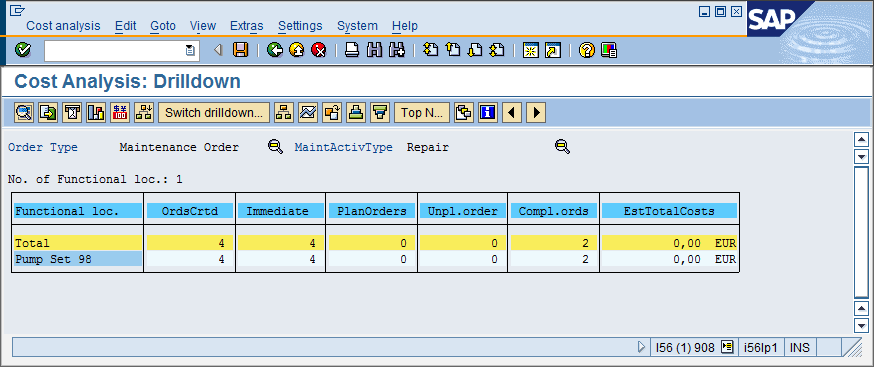The height and width of the screenshot is (367, 874).
Task: Go to the previous page icon
Action: (x=453, y=50)
